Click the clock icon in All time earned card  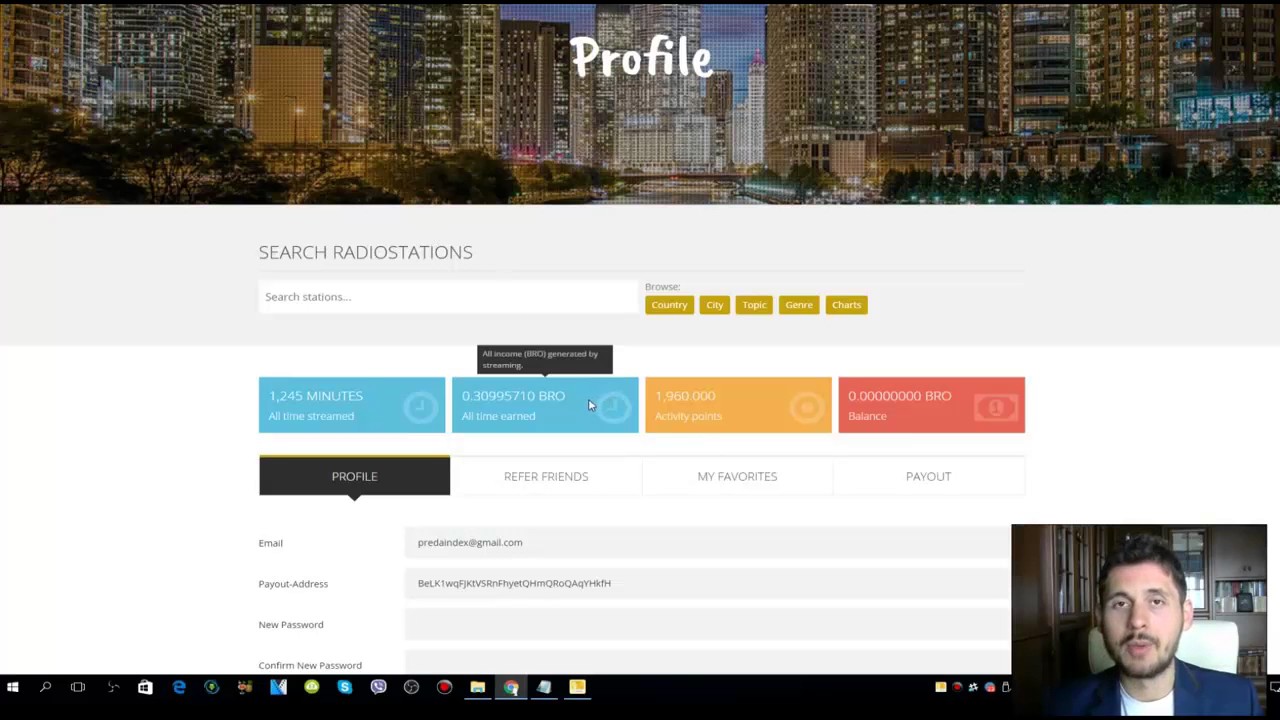[x=614, y=407]
